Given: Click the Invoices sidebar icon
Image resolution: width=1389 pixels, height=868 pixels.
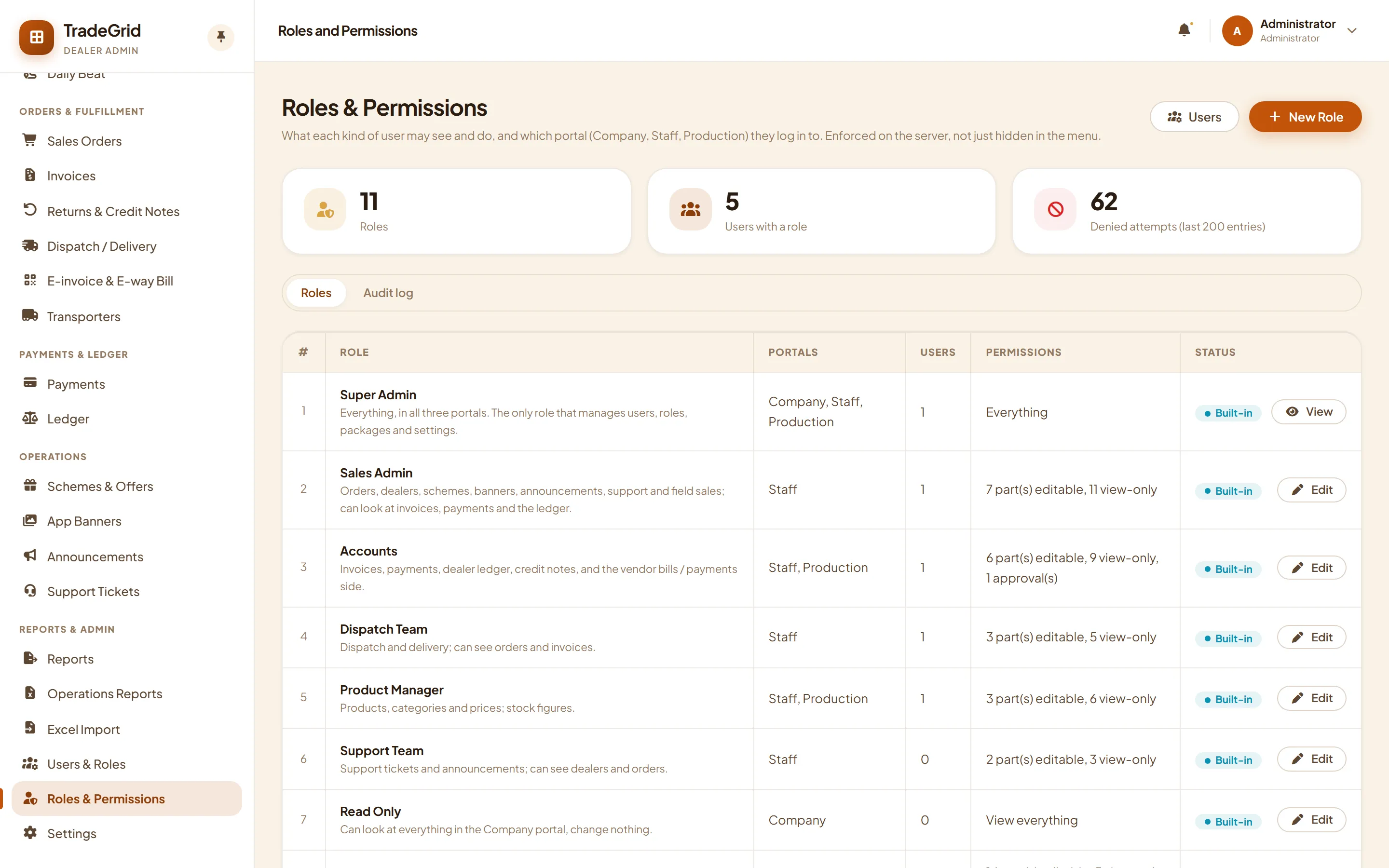Looking at the screenshot, I should point(30,175).
